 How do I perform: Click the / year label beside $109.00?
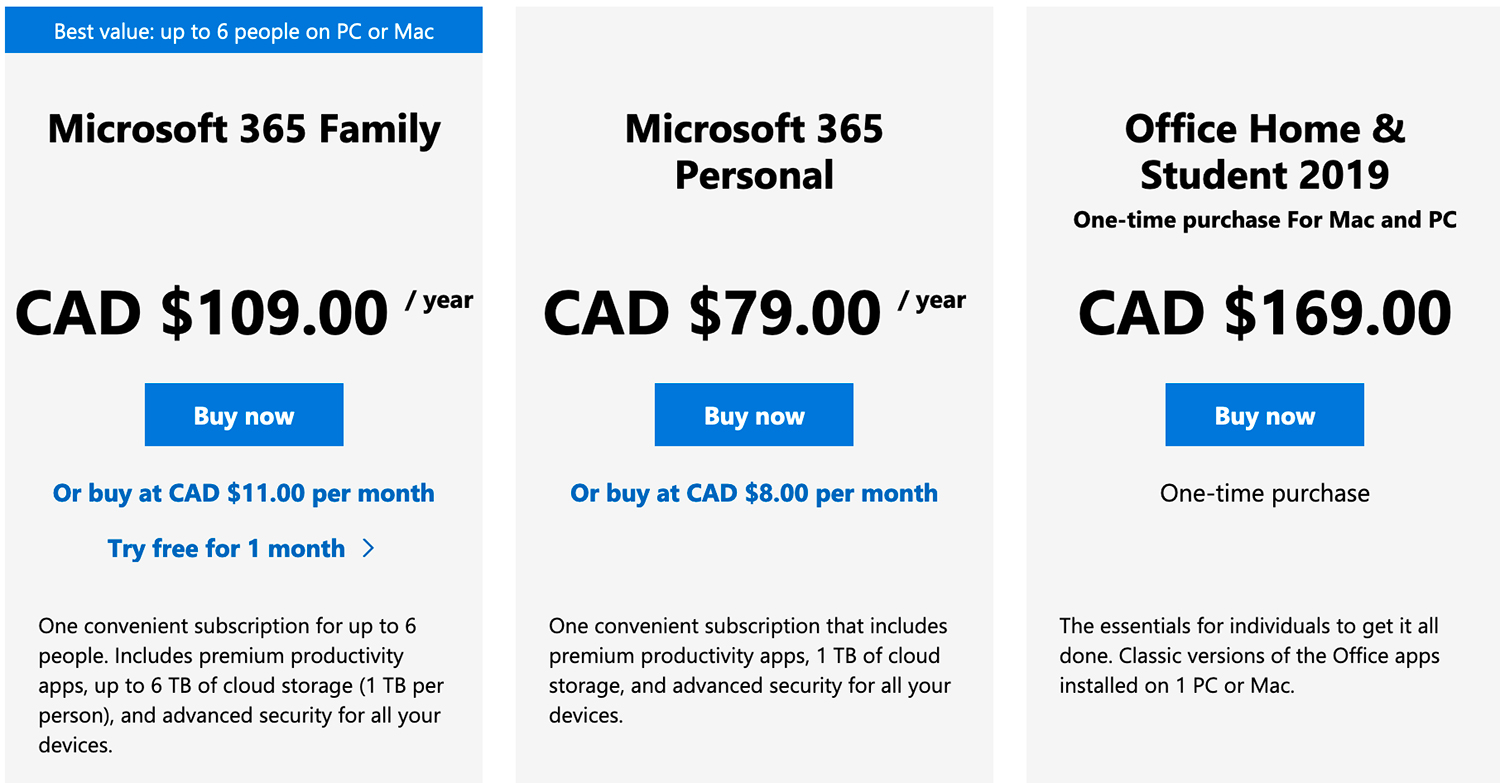pyautogui.click(x=441, y=300)
